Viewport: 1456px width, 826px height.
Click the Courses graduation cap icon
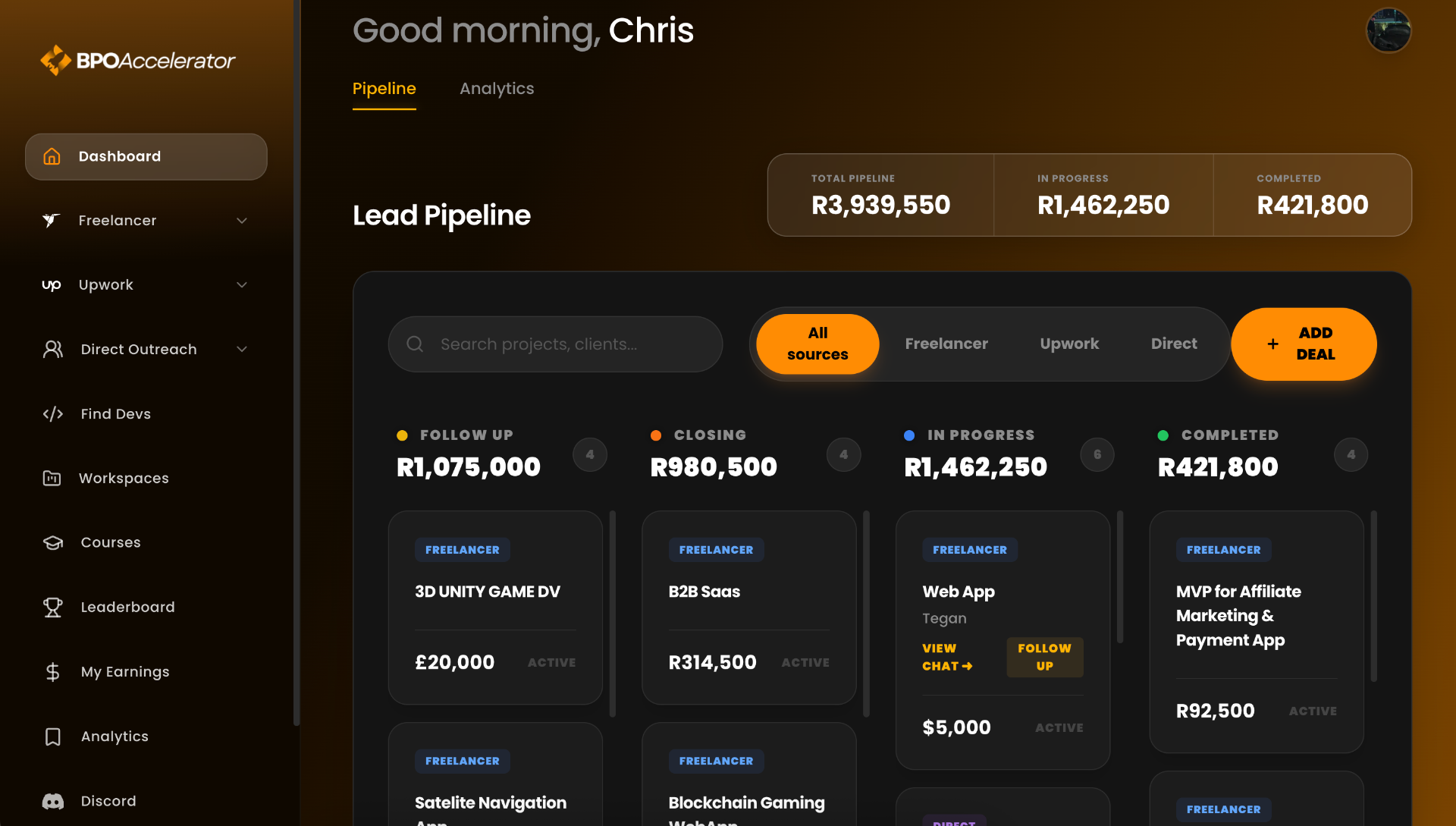click(52, 542)
